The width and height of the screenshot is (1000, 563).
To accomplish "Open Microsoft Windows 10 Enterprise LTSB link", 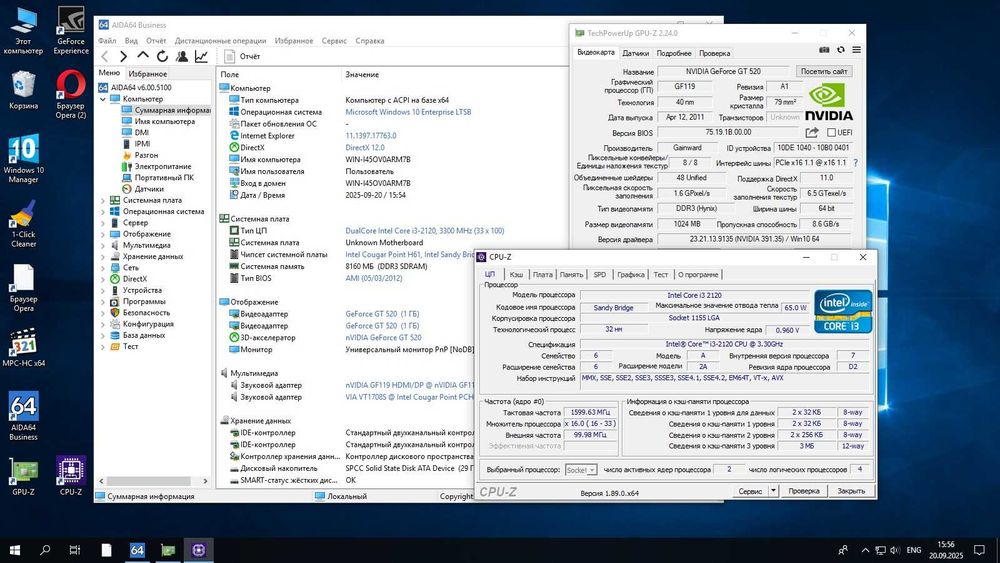I will [408, 112].
